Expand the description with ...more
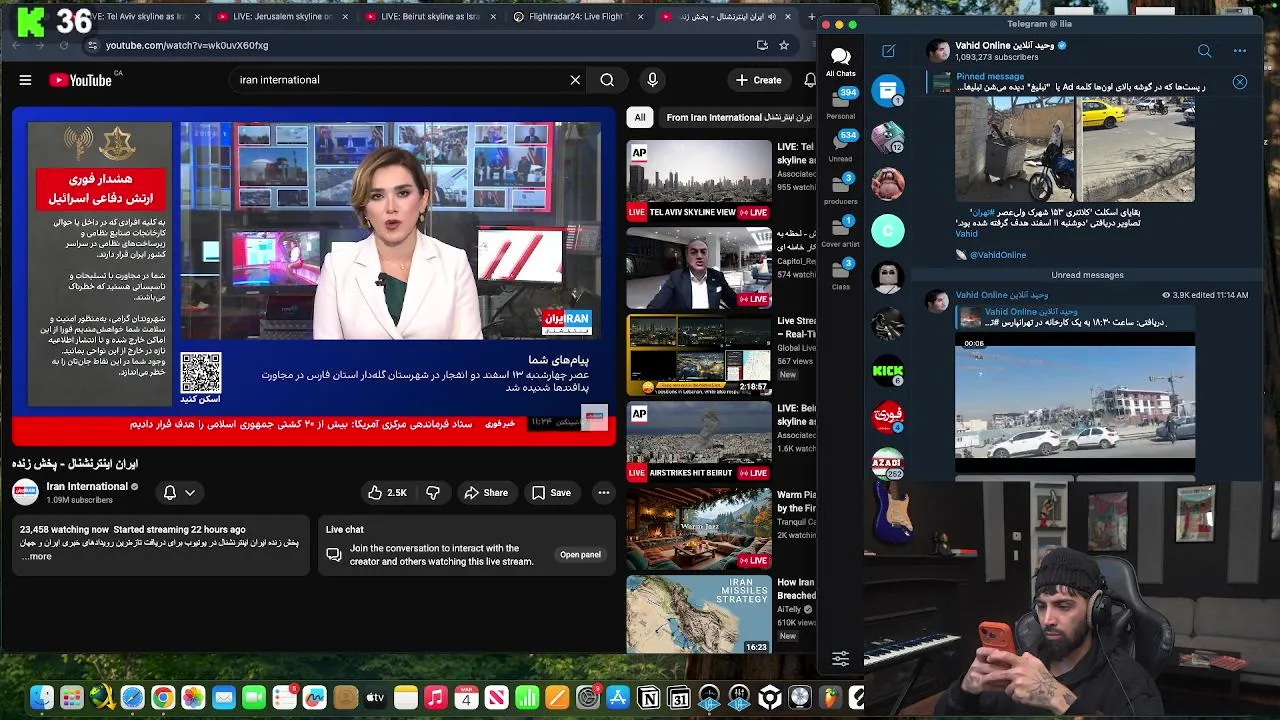 37,557
